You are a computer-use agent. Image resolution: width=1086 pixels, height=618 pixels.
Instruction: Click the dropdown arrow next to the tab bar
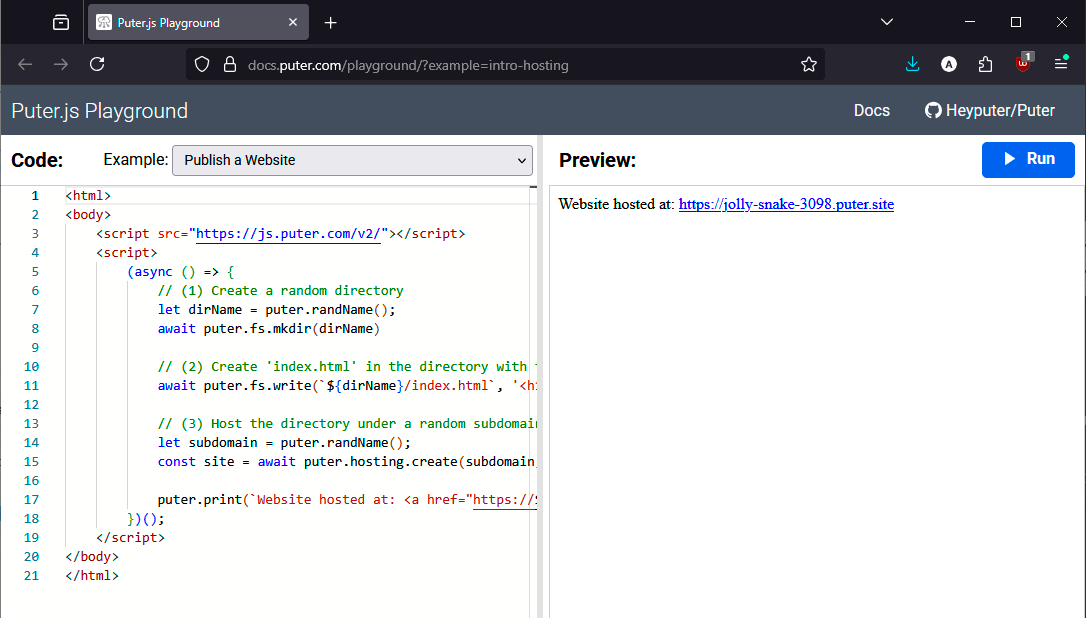coord(887,21)
